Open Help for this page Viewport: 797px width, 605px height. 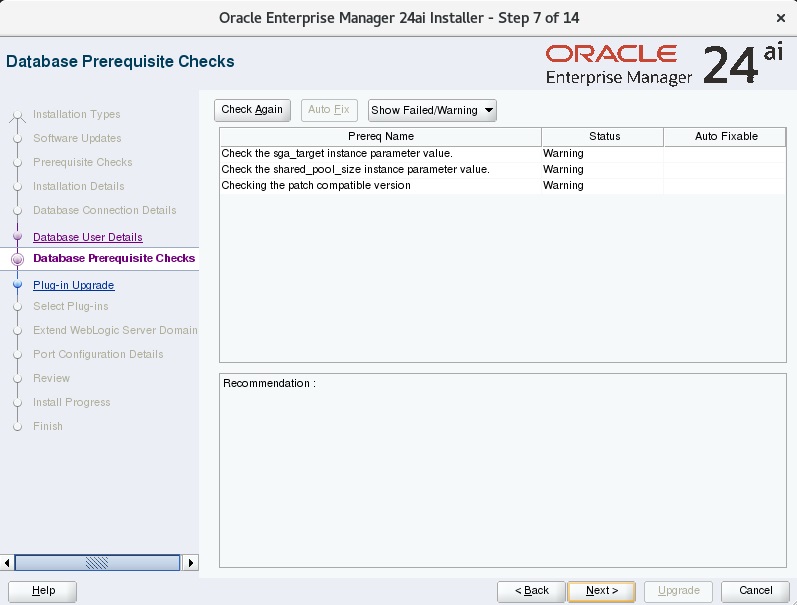click(x=43, y=591)
